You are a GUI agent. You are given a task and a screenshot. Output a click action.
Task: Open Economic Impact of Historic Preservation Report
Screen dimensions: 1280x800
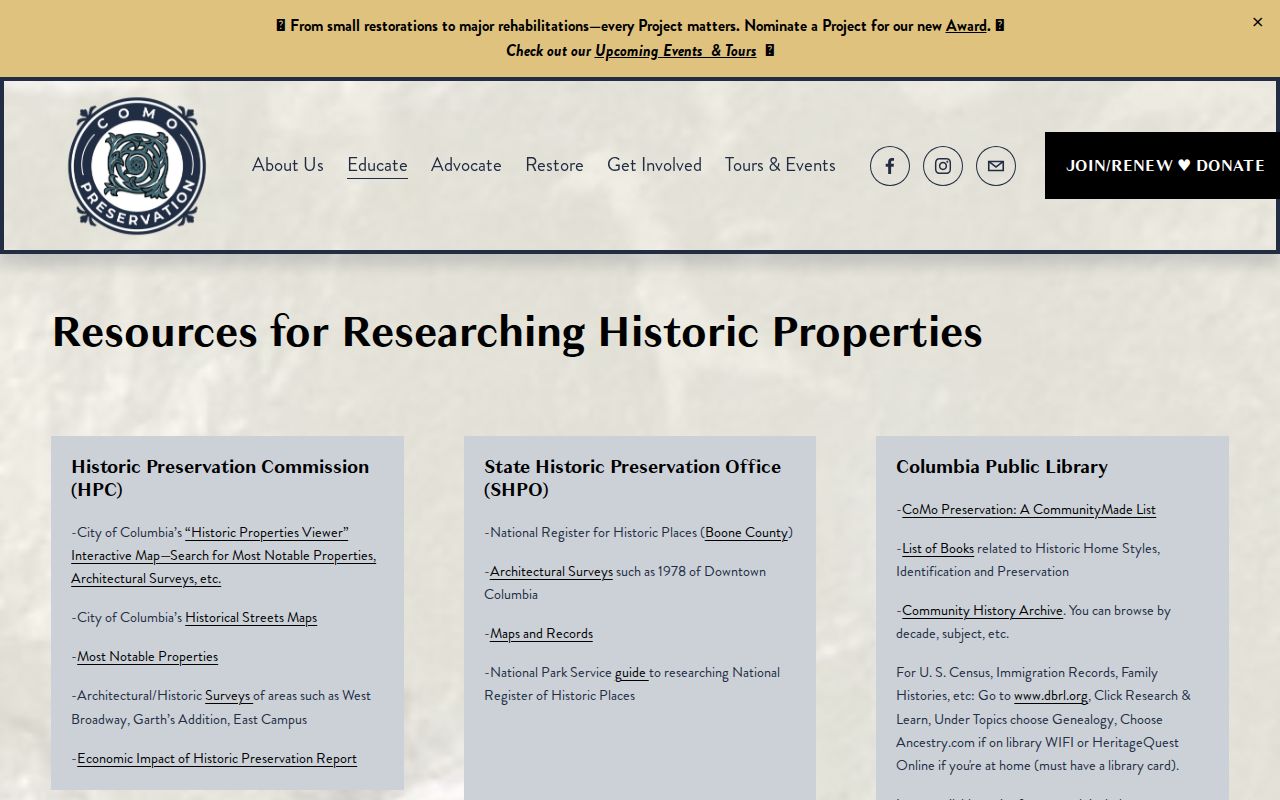(x=217, y=759)
